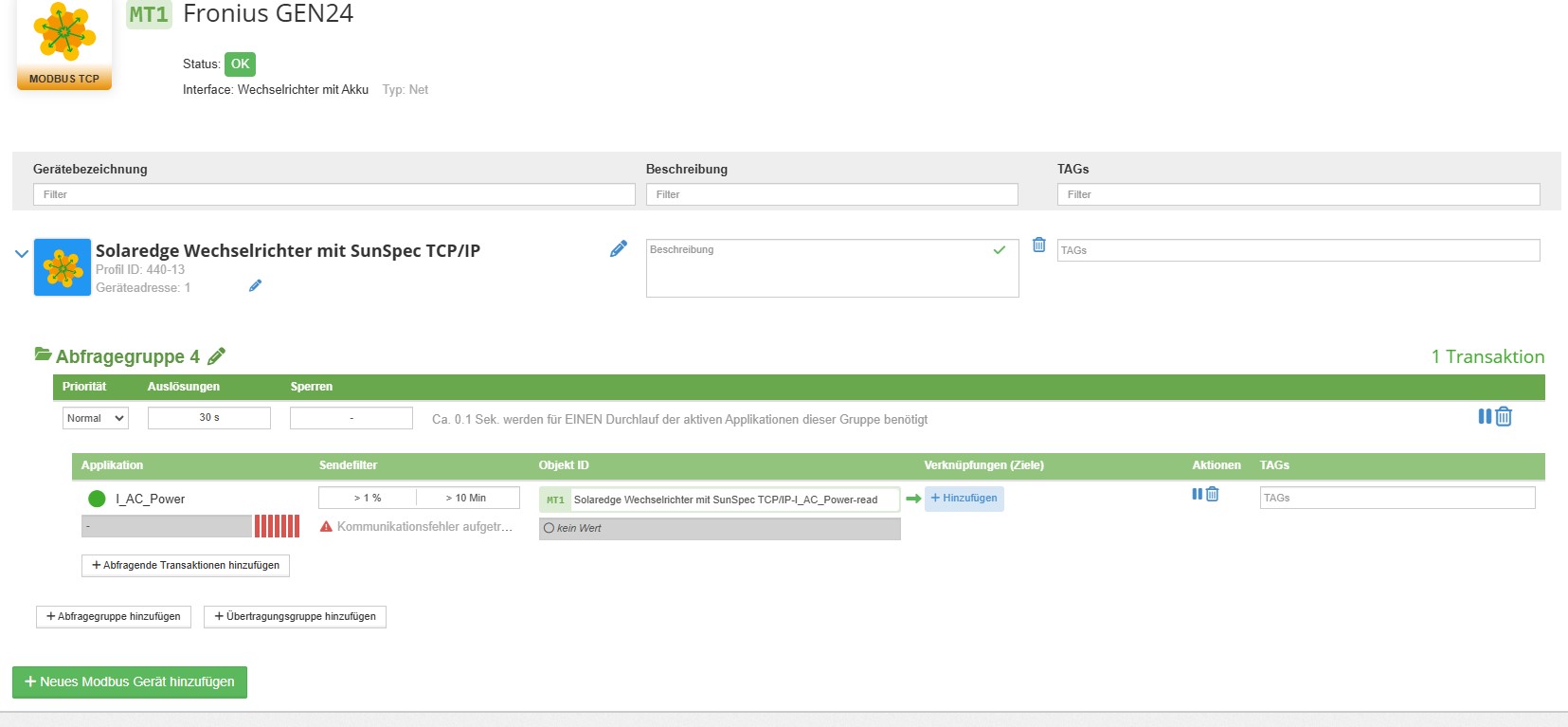Delete Abfragegruppe 4 with trash icon
Viewport: 1568px width, 727px height.
tap(1504, 416)
